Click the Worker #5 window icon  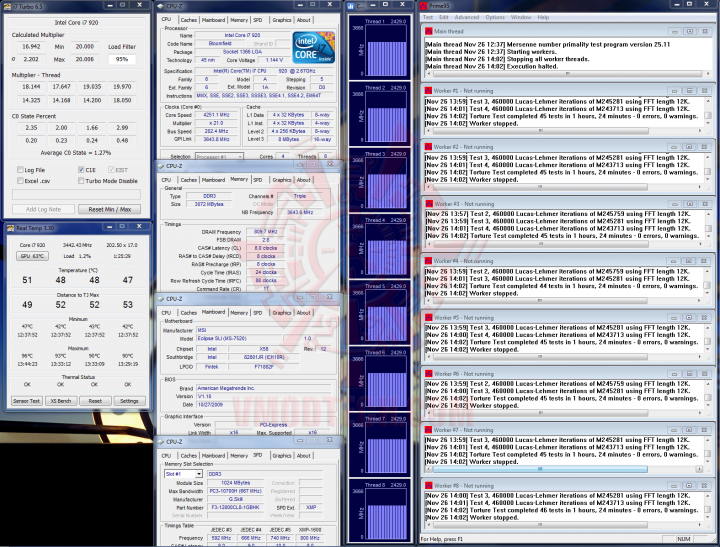point(428,318)
